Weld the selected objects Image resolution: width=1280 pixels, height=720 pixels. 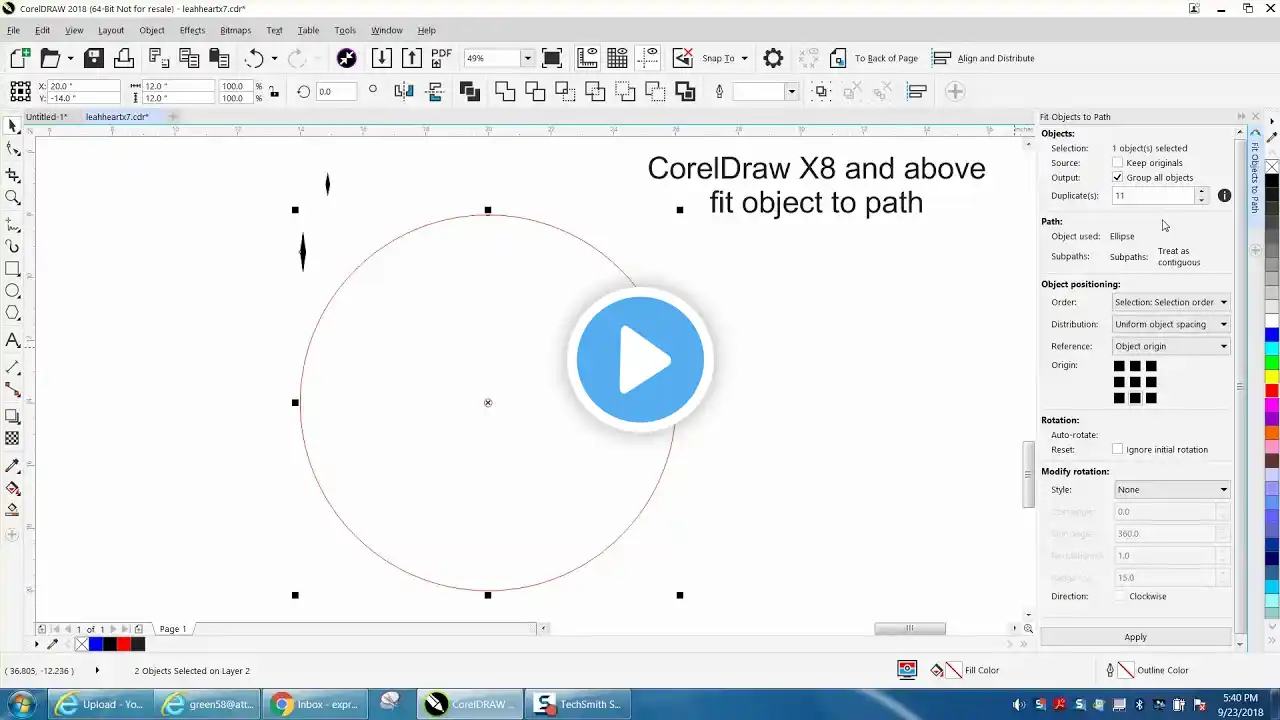pos(505,92)
